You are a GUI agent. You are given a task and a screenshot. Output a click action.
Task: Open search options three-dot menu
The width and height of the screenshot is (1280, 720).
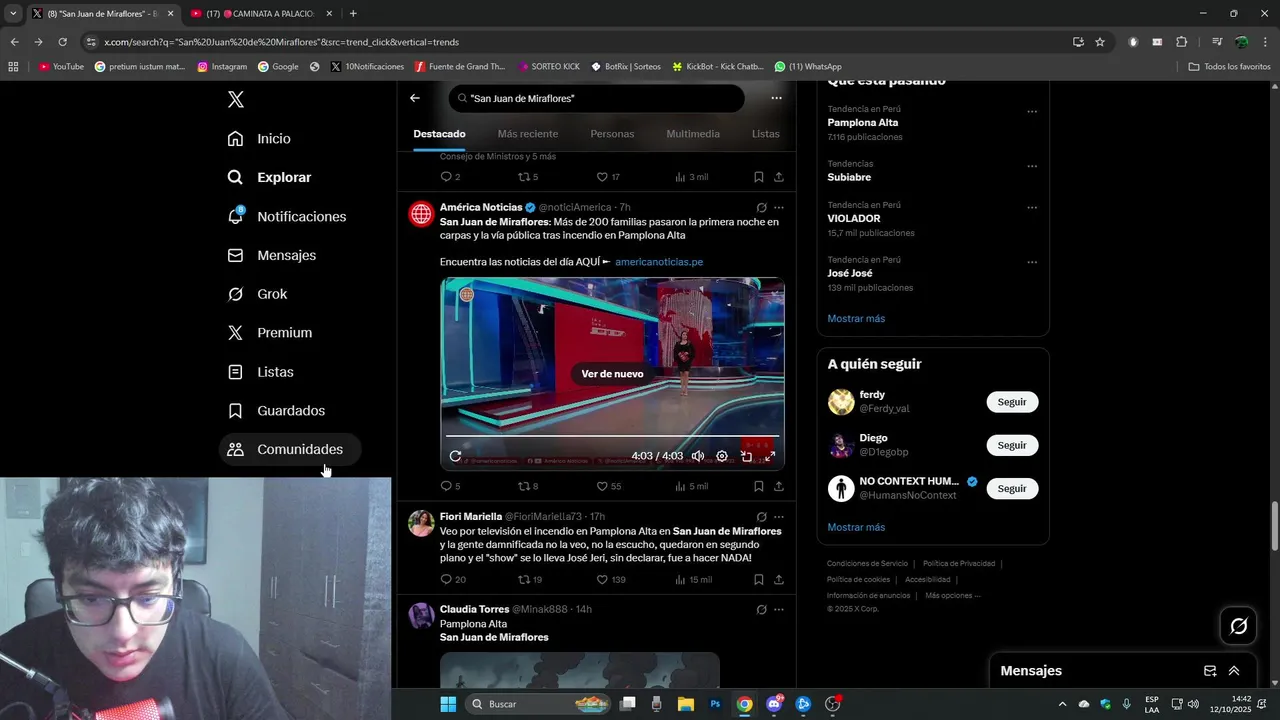(776, 98)
